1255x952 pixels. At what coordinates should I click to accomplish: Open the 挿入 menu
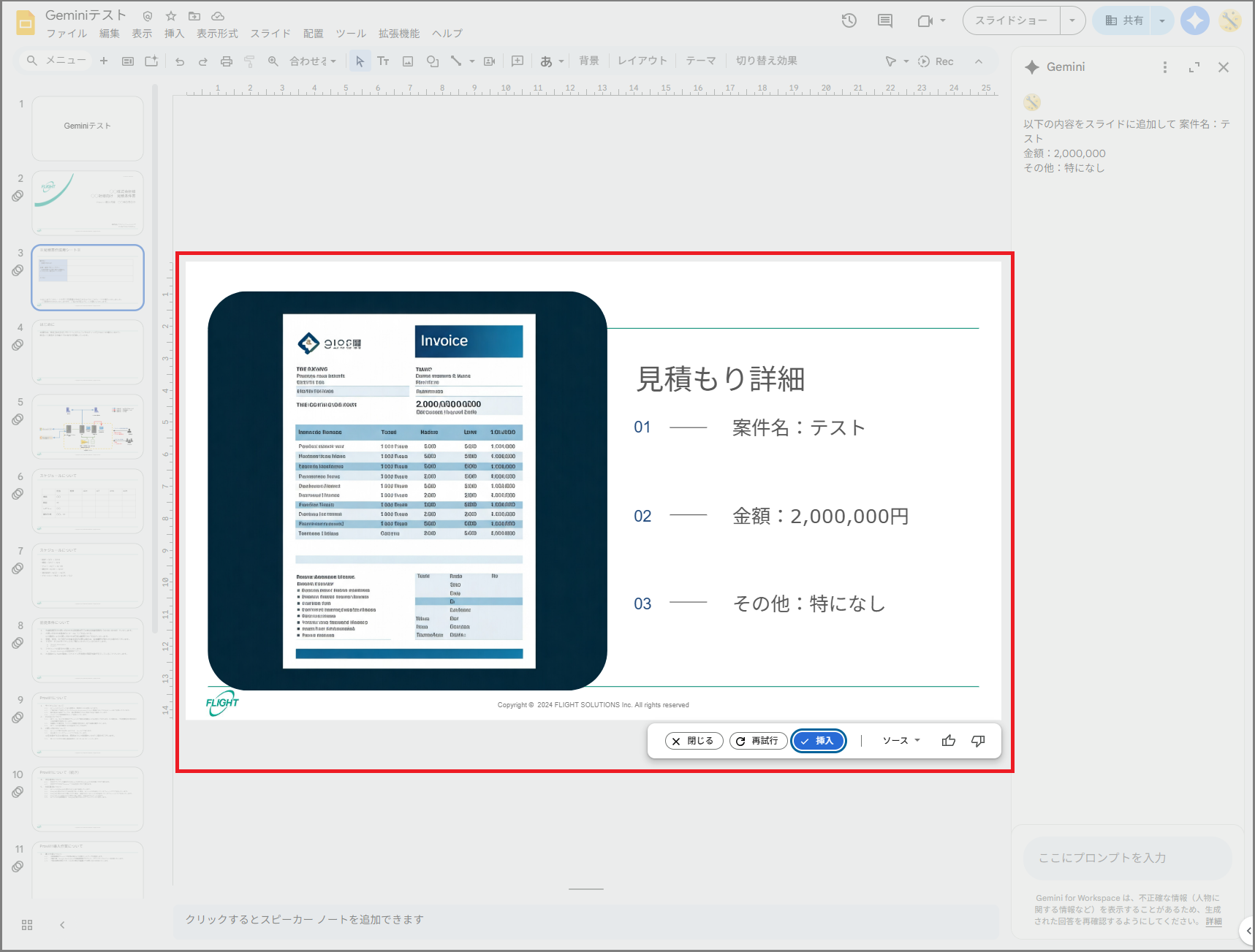pos(174,34)
